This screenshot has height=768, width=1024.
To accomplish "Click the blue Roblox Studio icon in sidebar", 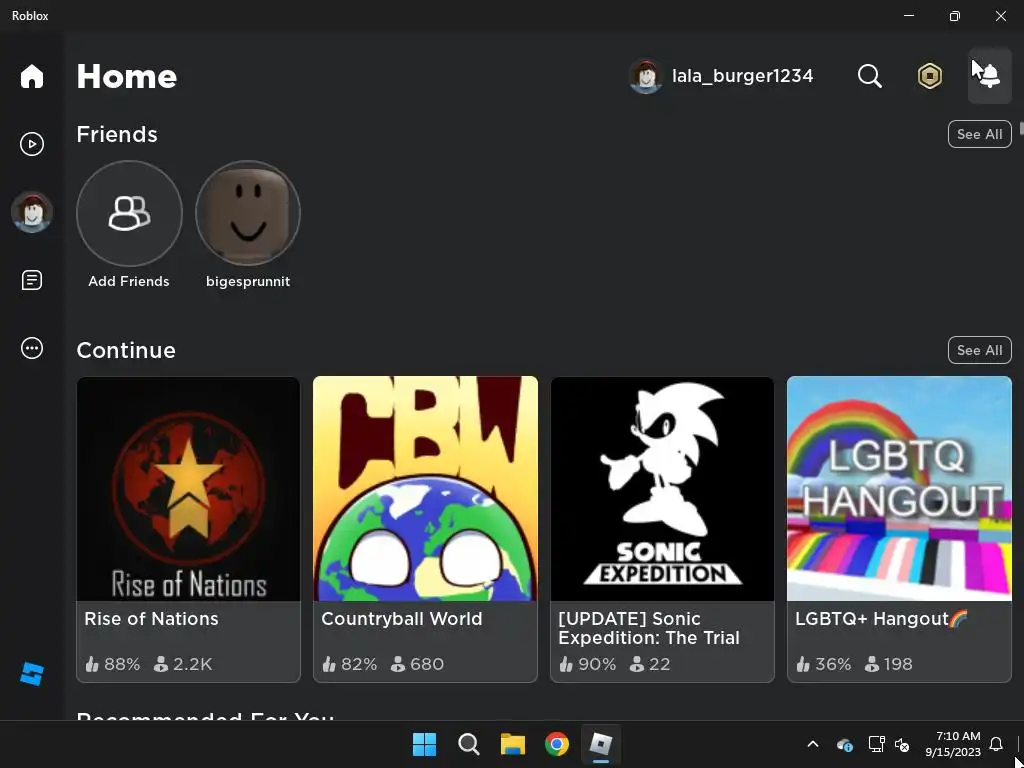I will pos(31,674).
